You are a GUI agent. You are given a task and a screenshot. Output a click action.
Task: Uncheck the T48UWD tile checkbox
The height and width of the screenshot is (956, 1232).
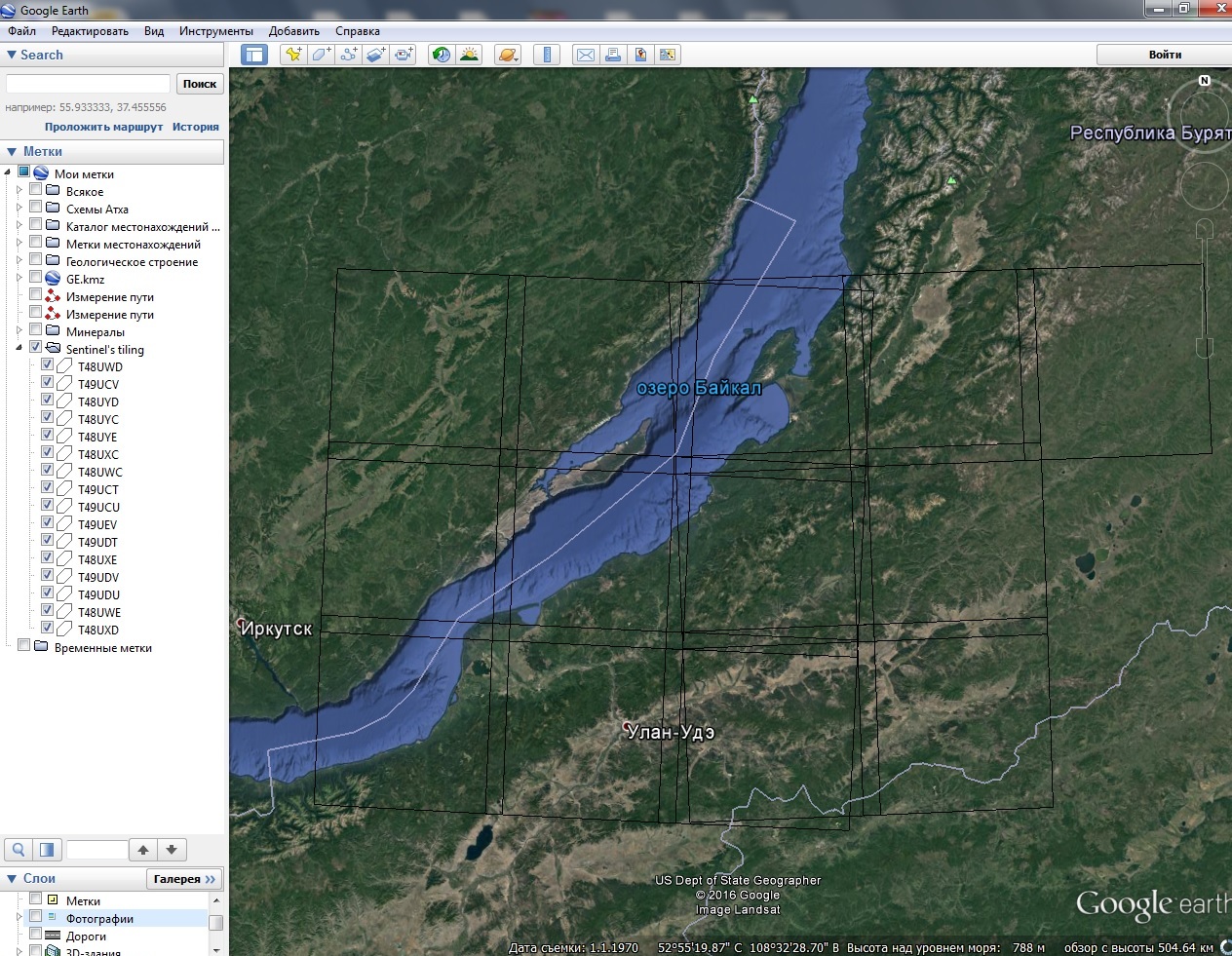47,366
